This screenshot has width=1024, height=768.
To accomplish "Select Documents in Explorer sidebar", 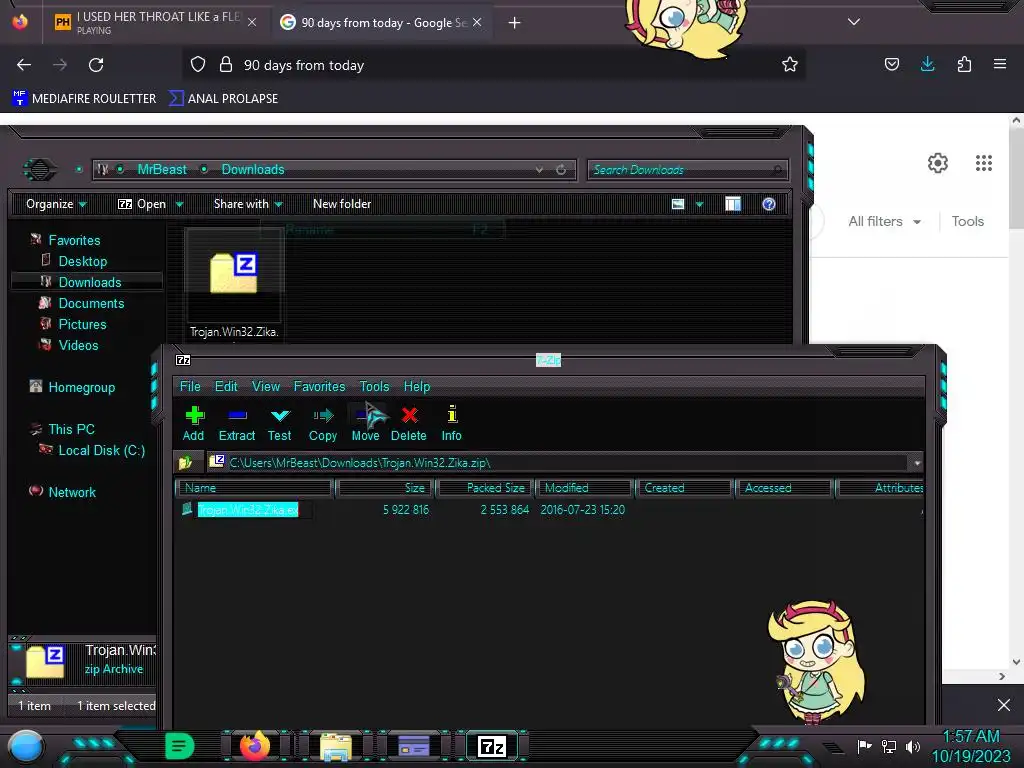I will pyautogui.click(x=91, y=303).
